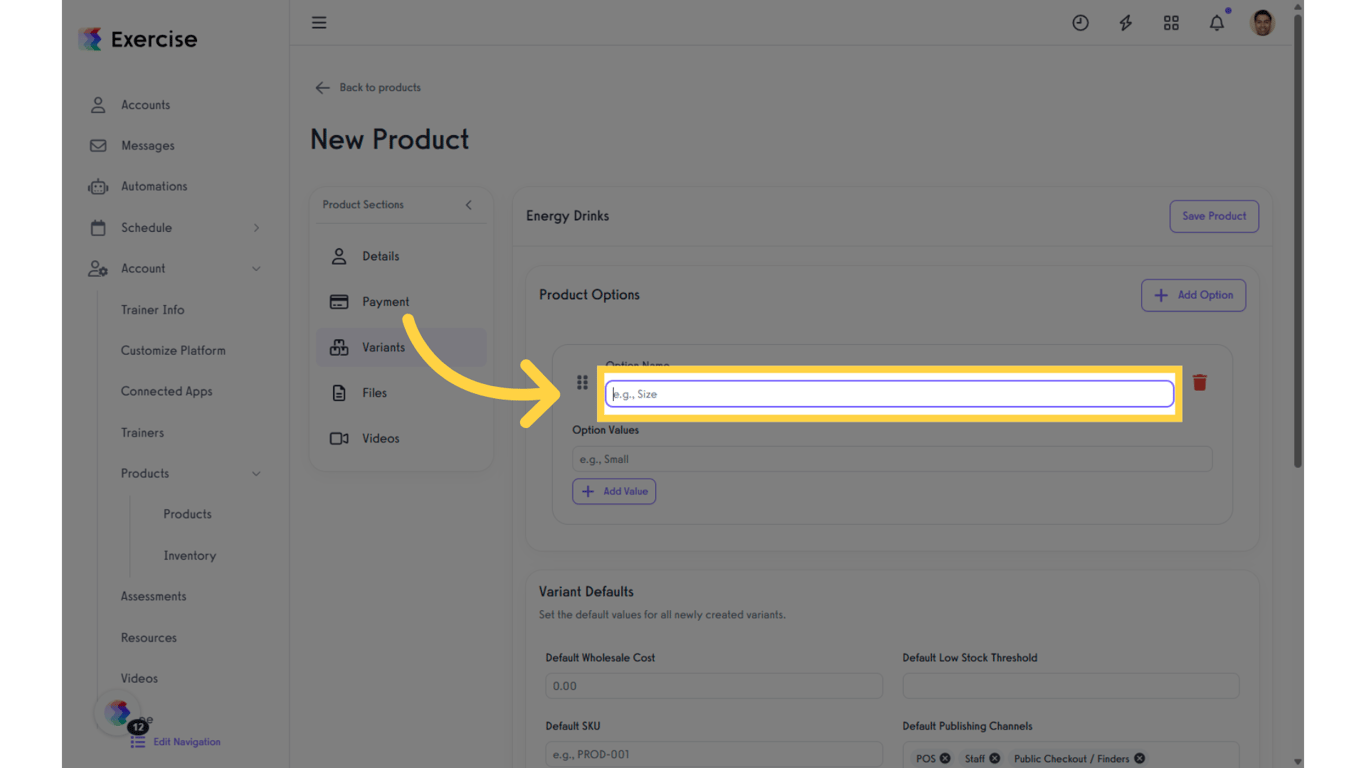The width and height of the screenshot is (1366, 768).
Task: Click the Add Value button
Action: tap(613, 491)
